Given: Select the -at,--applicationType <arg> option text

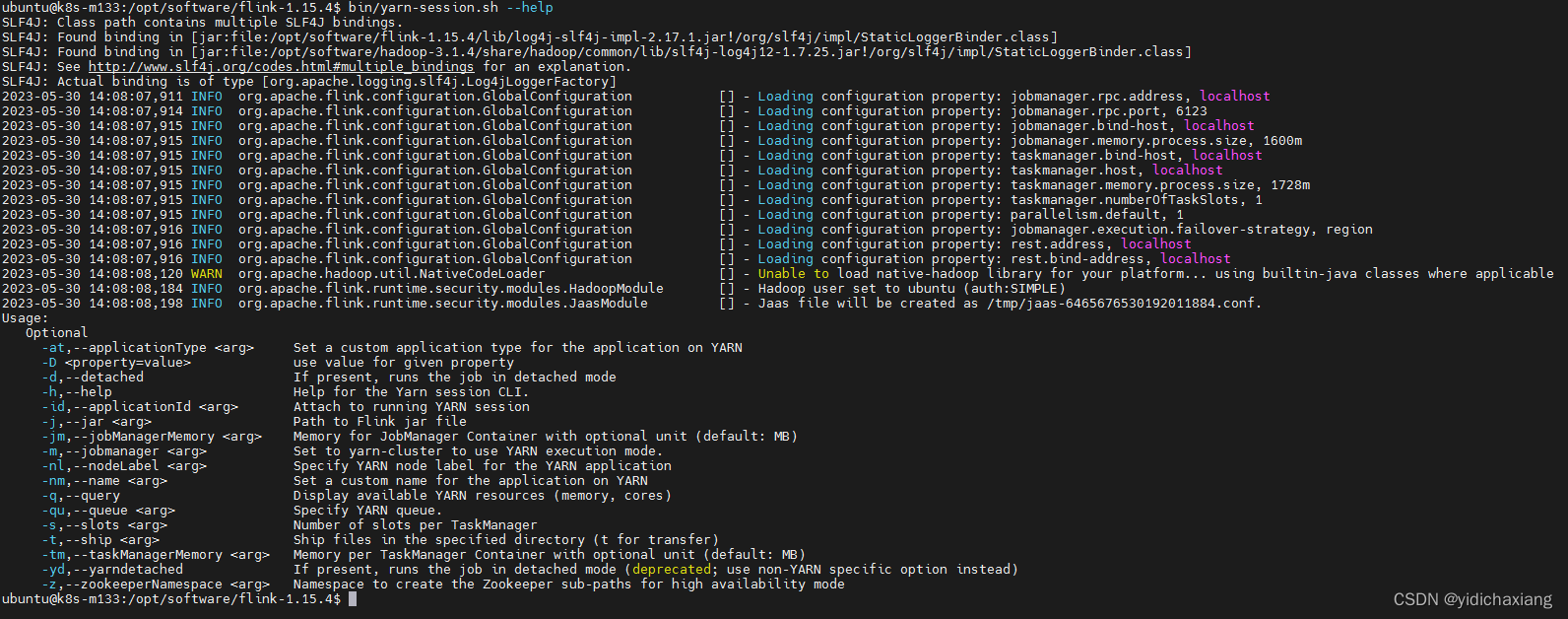Looking at the screenshot, I should (x=148, y=348).
